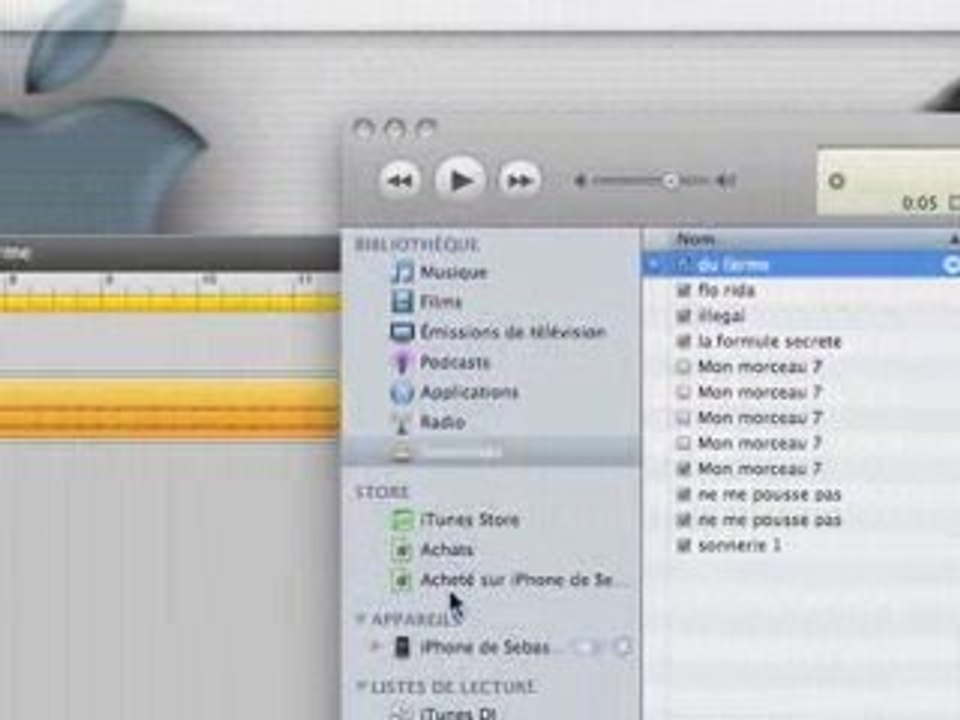Click the circle icon in the LCD display

click(836, 181)
